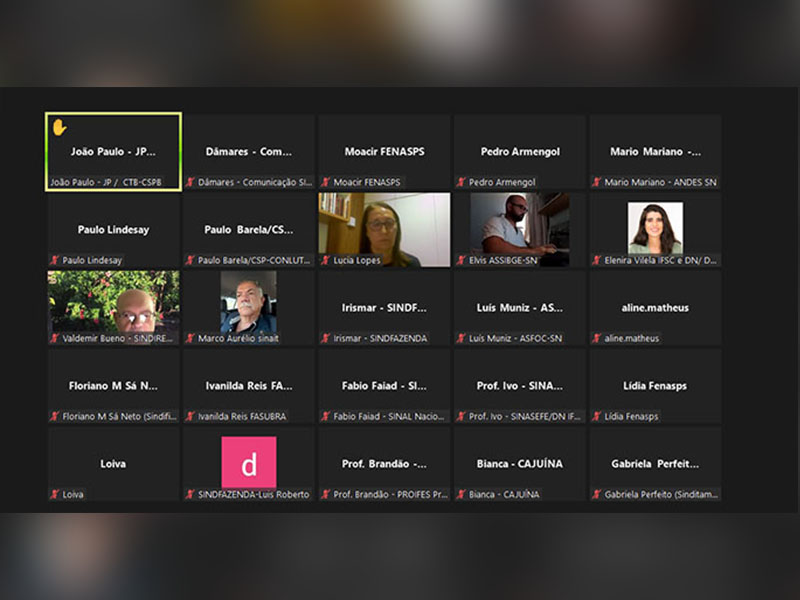800x600 pixels.
Task: Click the Gabriela Perfeito participant tile
Action: (x=655, y=463)
